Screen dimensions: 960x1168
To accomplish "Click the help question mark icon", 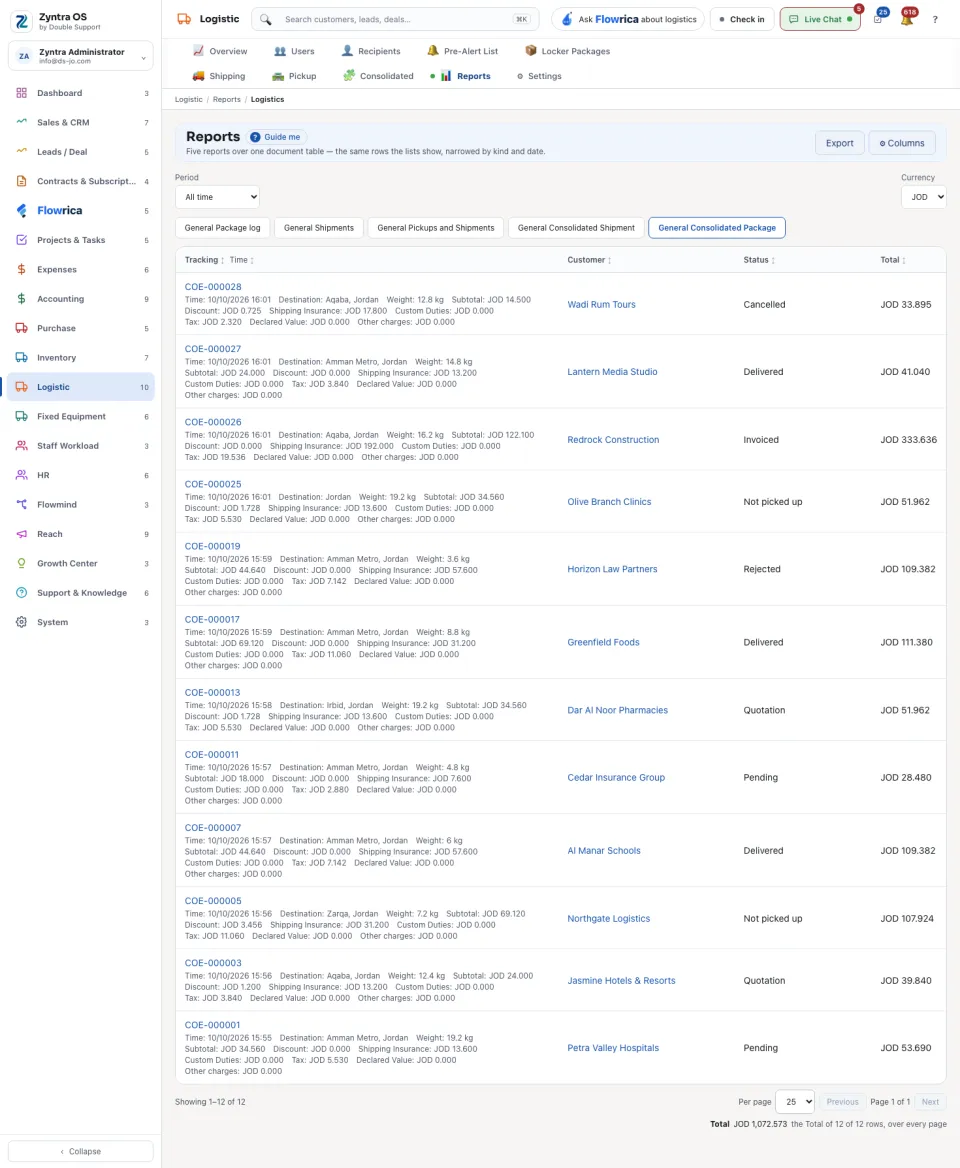I will coord(935,19).
